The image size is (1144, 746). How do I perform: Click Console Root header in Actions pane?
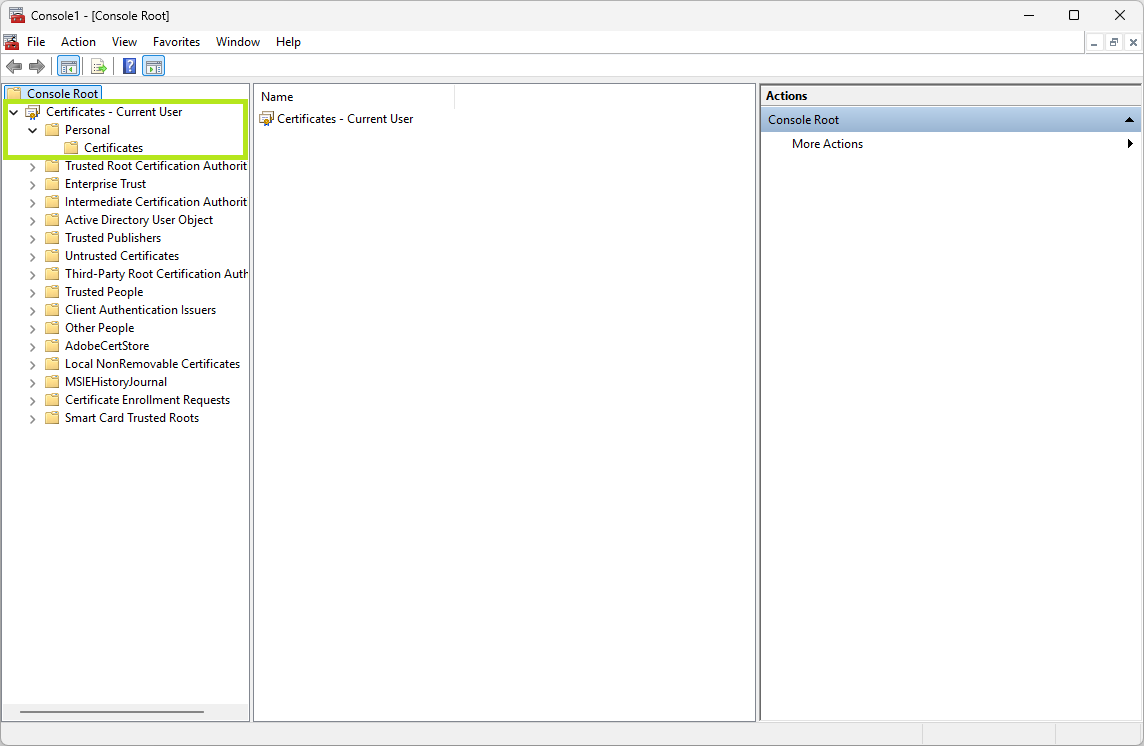point(950,120)
